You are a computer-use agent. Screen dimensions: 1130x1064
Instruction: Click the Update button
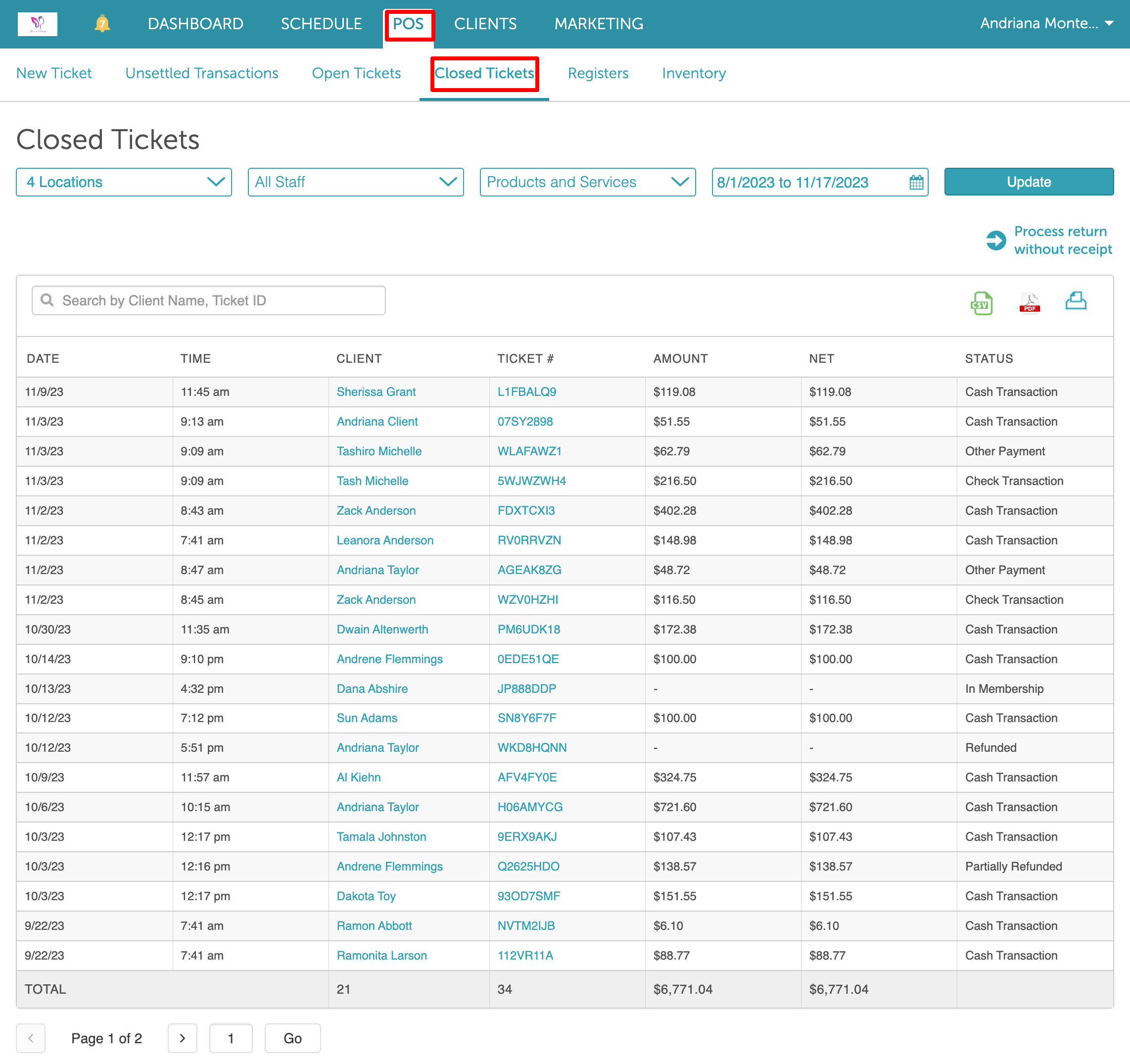1028,182
